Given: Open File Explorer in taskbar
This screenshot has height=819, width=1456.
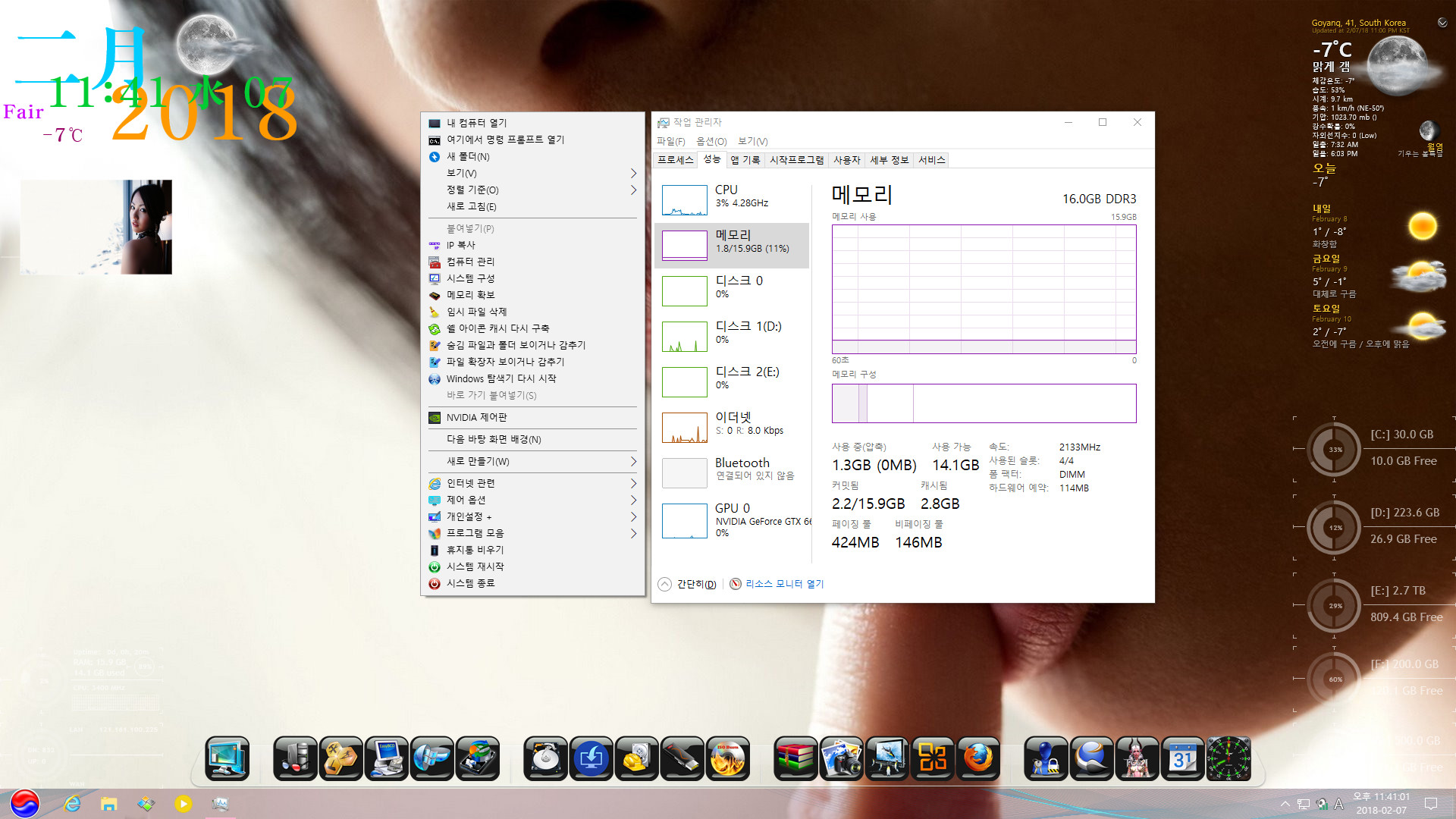Looking at the screenshot, I should pos(109,804).
